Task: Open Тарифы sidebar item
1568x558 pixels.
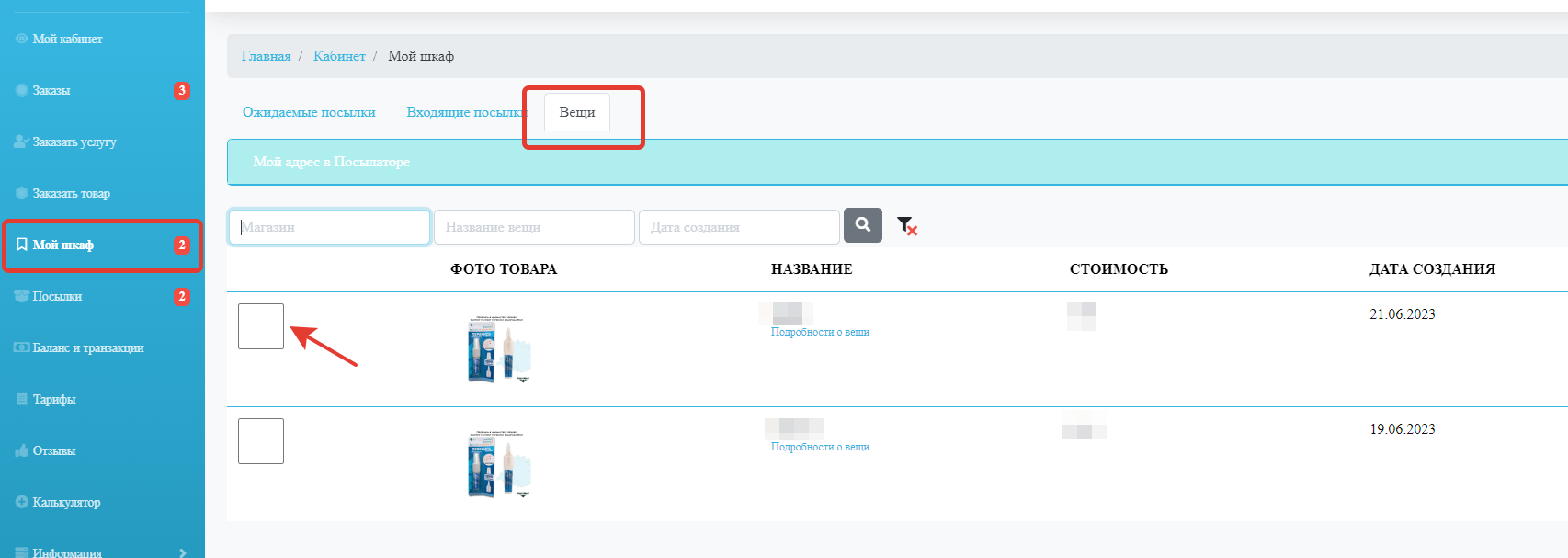Action: (54, 399)
